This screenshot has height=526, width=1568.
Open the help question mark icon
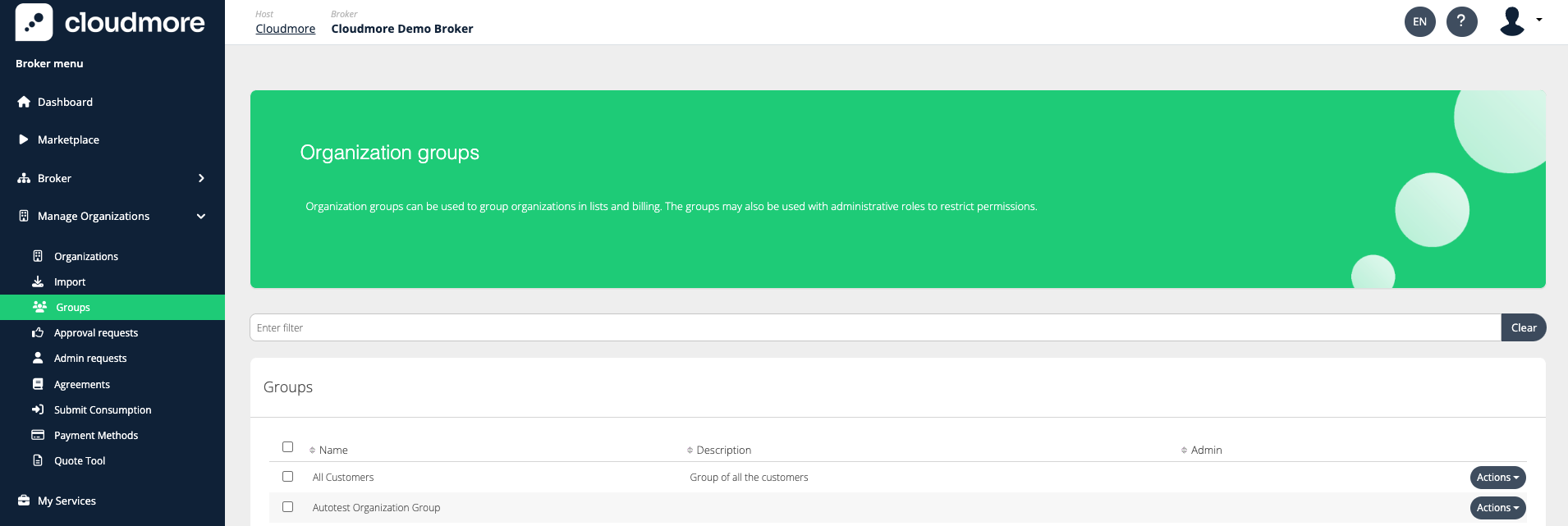point(1461,21)
